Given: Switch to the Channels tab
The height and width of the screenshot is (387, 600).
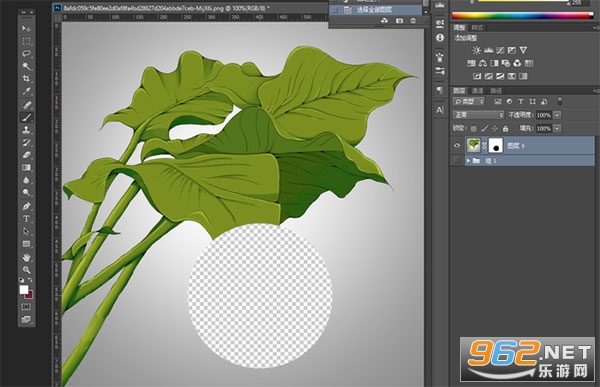Looking at the screenshot, I should (477, 91).
